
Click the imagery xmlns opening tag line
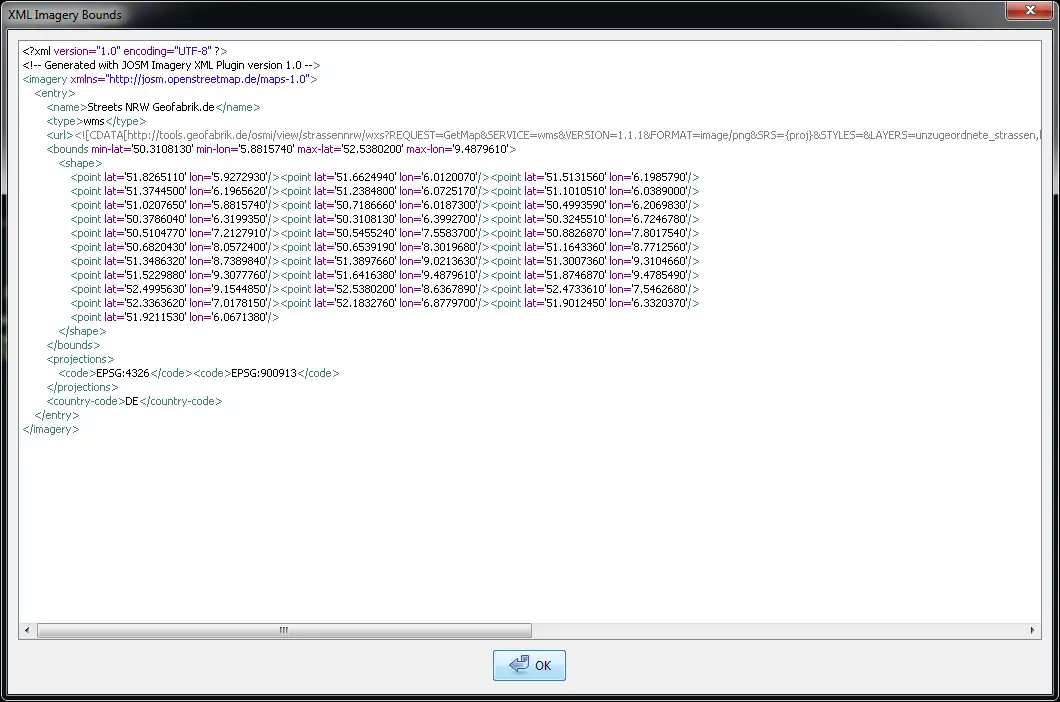pyautogui.click(x=170, y=78)
